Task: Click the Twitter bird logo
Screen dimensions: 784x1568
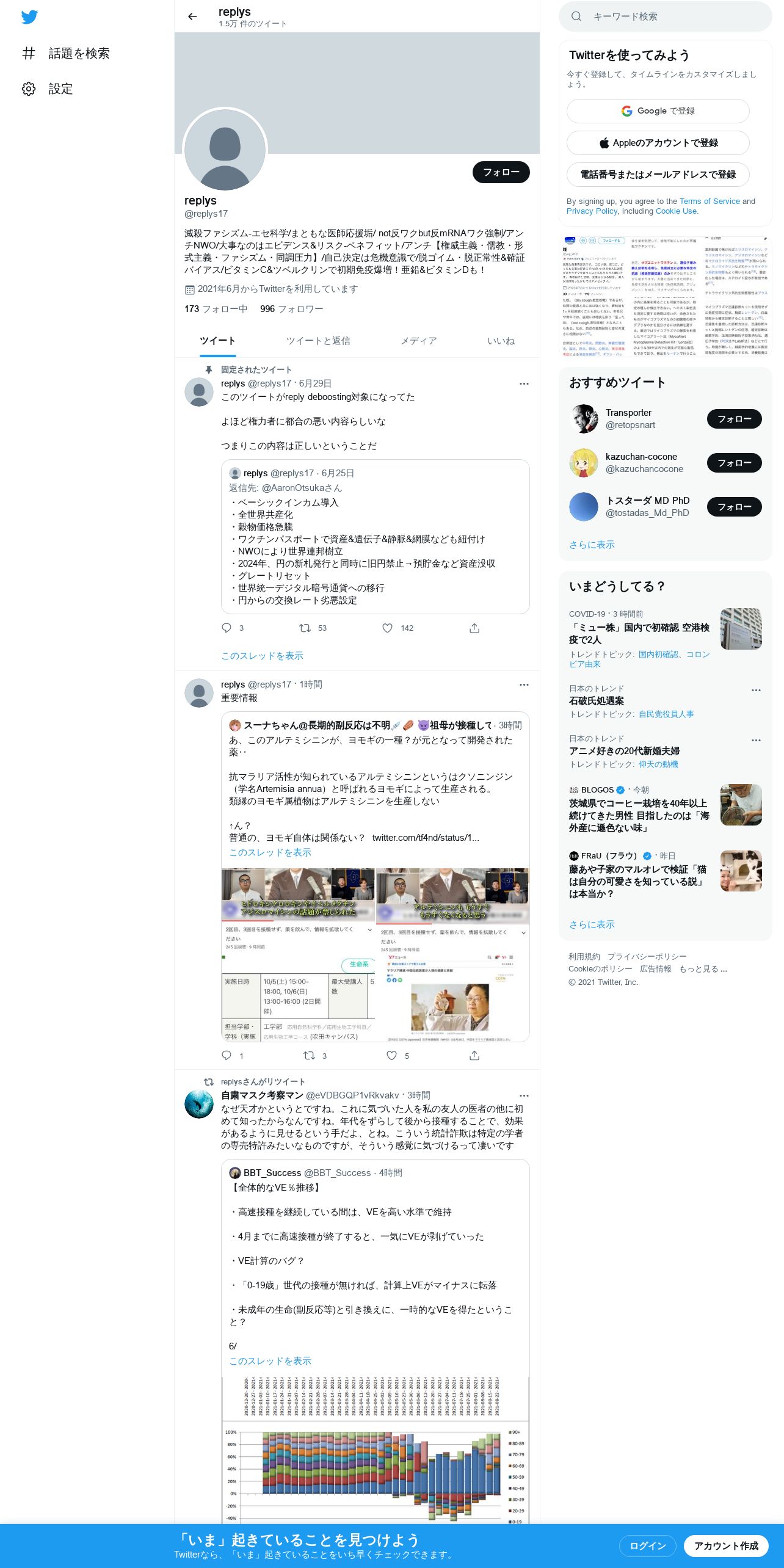Action: click(x=29, y=17)
